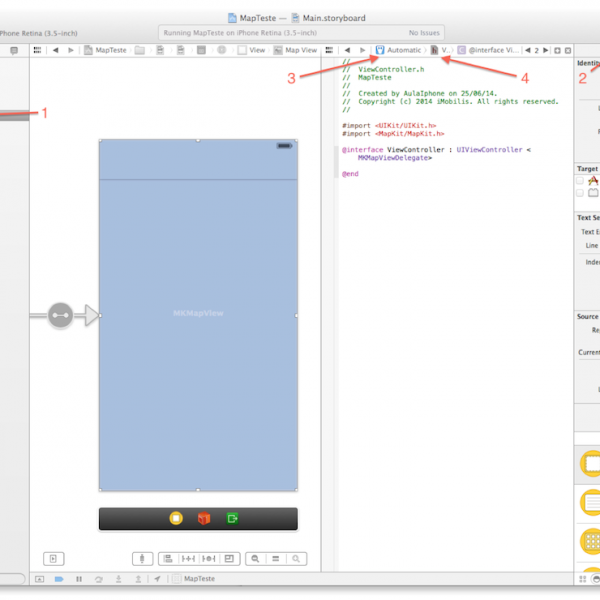The image size is (600, 600).
Task: Select the storyboard entry point arrow
Action: click(x=92, y=315)
